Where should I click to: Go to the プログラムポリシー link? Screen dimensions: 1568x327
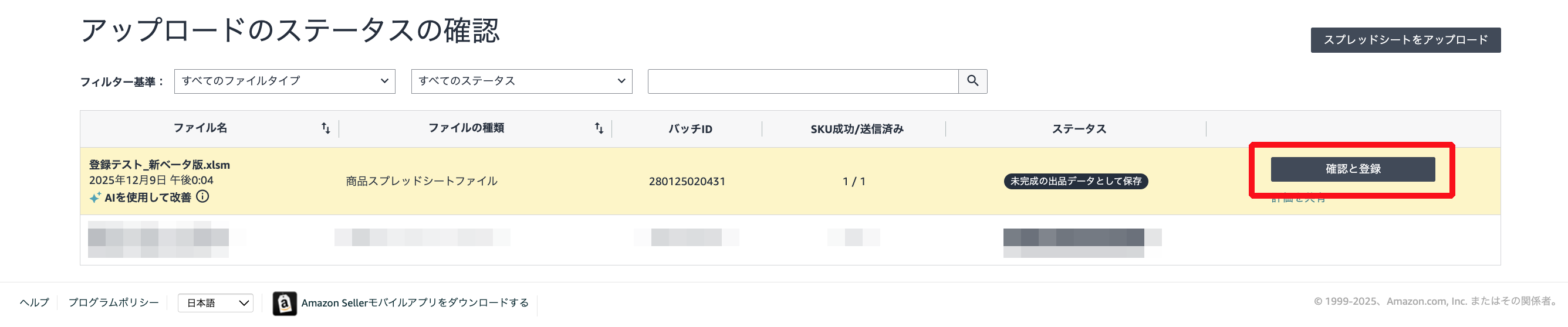point(113,303)
